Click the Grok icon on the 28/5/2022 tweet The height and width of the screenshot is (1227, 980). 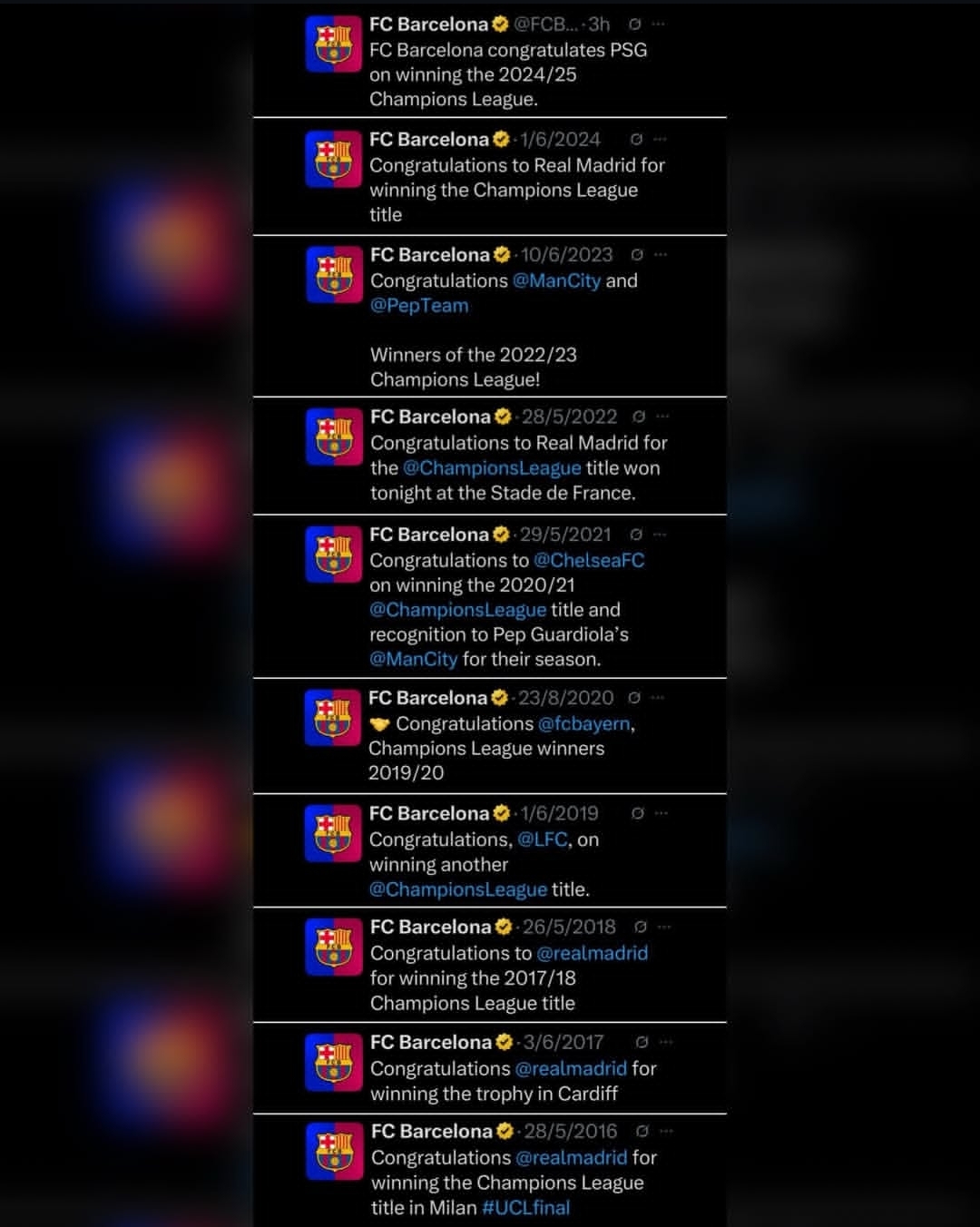(x=639, y=417)
